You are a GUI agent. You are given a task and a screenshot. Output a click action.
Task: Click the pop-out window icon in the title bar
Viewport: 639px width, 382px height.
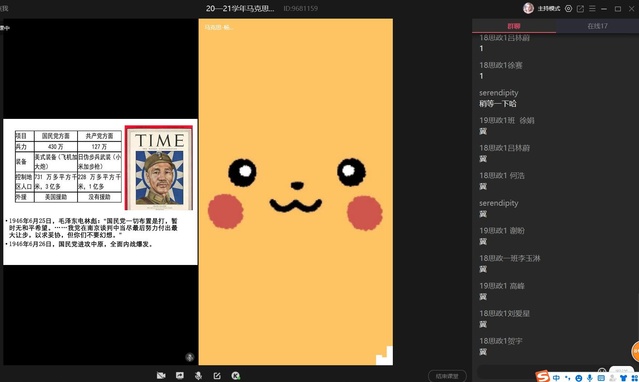pos(580,9)
